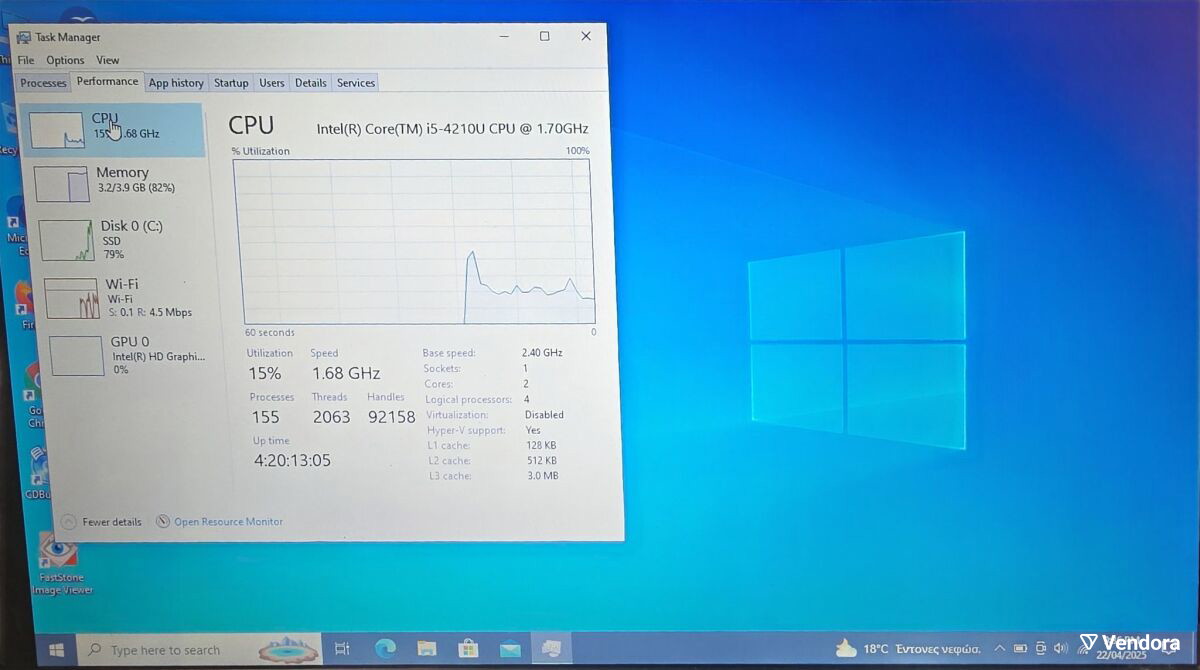Open the Services tab
Screen dimensions: 1200x670
356,83
